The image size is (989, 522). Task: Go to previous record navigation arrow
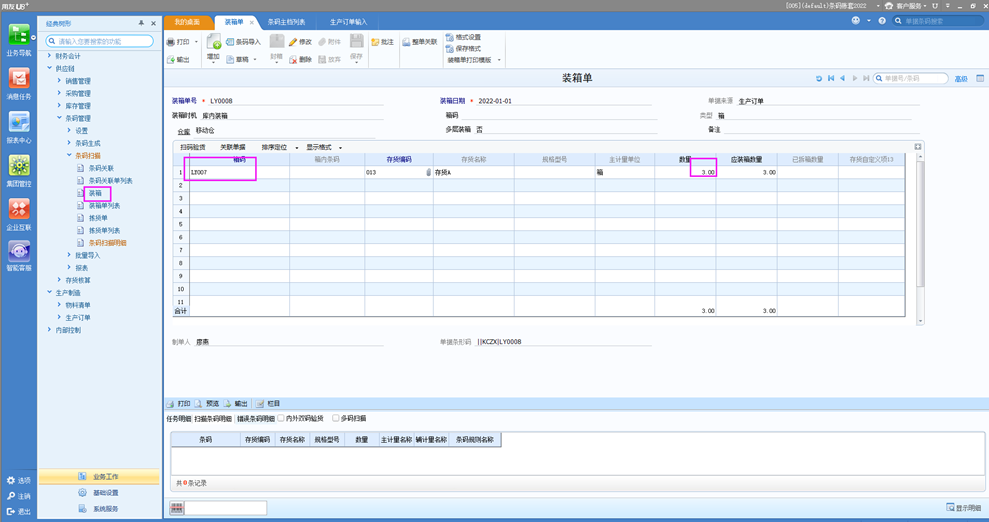tap(842, 78)
